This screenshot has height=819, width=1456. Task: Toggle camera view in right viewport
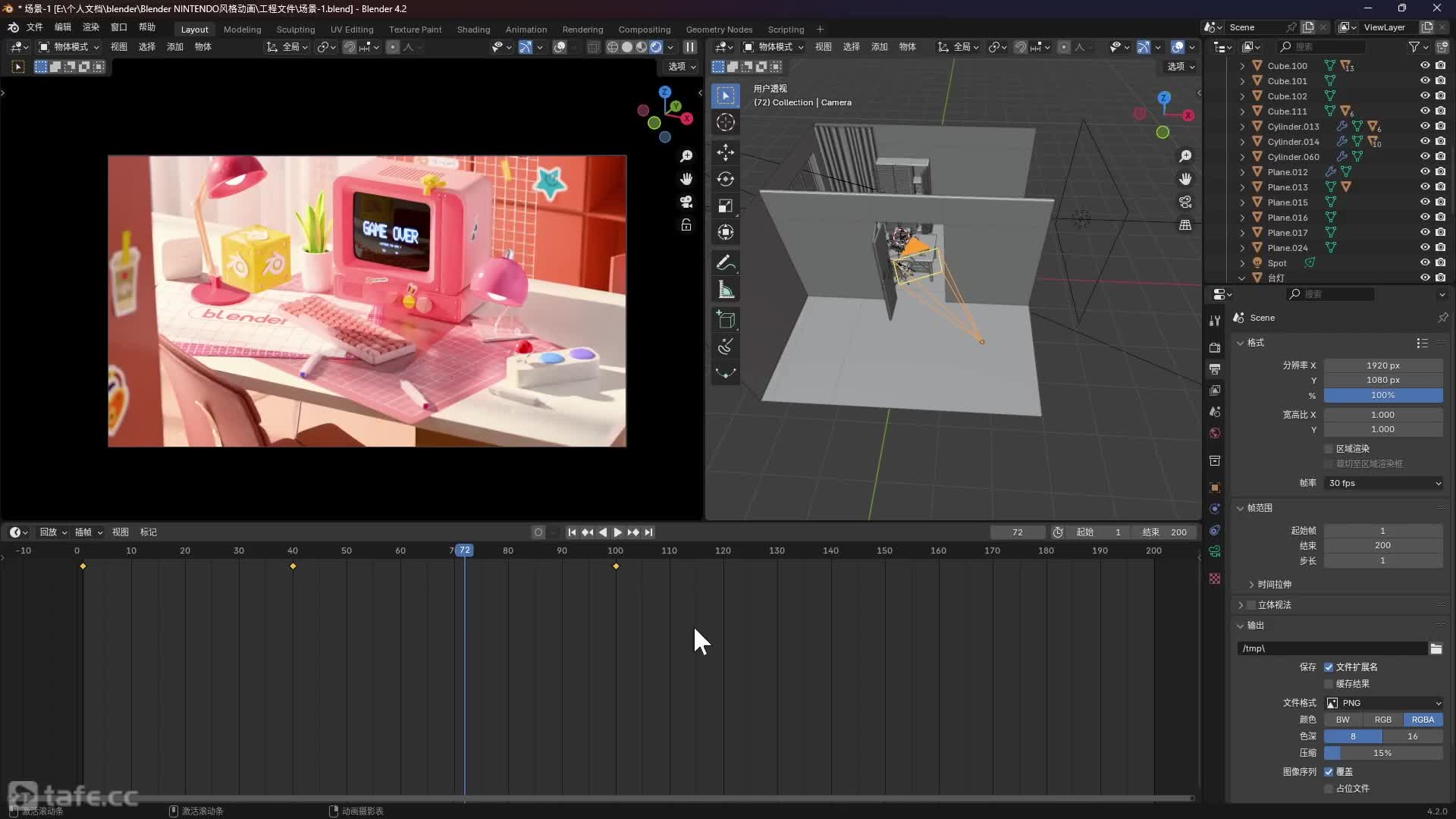point(1185,202)
